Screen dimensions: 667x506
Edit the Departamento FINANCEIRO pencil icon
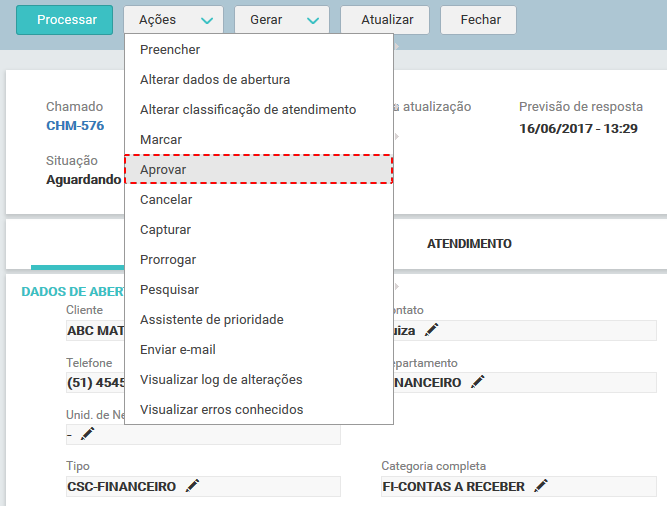(x=477, y=382)
